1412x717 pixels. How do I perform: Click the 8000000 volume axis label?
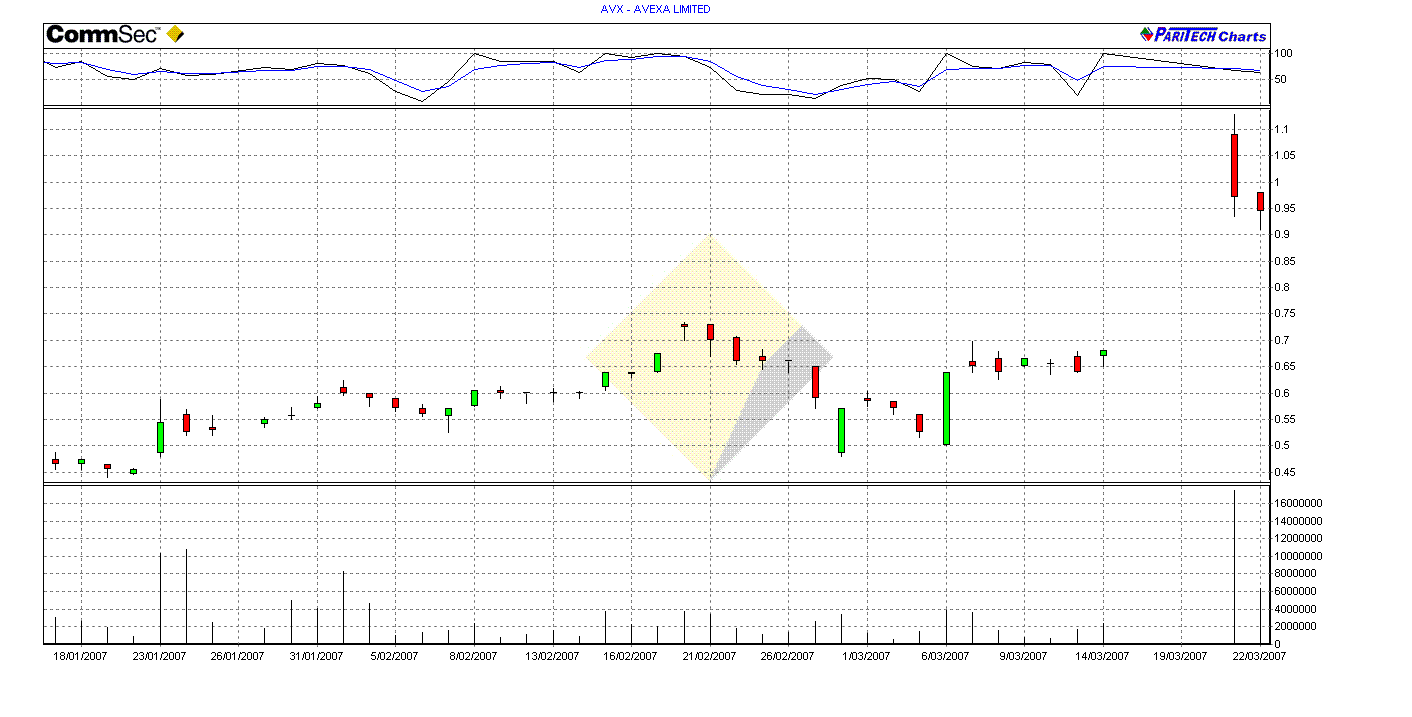point(1295,574)
